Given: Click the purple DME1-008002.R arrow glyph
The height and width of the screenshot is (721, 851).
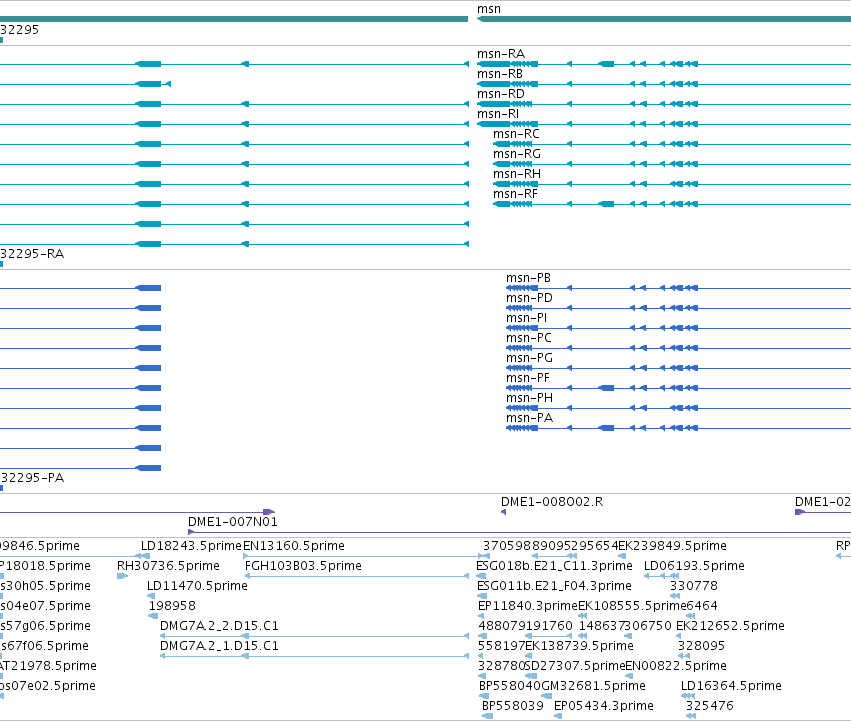Looking at the screenshot, I should click(503, 512).
